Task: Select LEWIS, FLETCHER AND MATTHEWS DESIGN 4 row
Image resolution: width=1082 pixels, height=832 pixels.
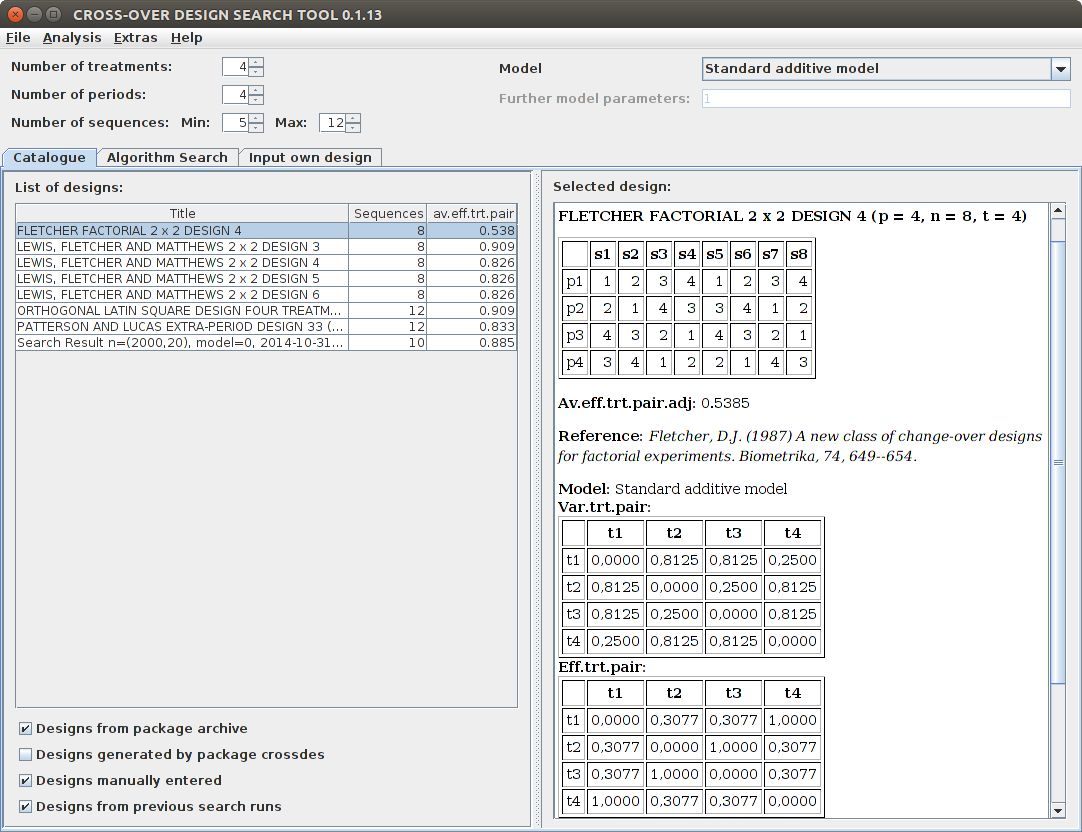Action: coord(266,262)
